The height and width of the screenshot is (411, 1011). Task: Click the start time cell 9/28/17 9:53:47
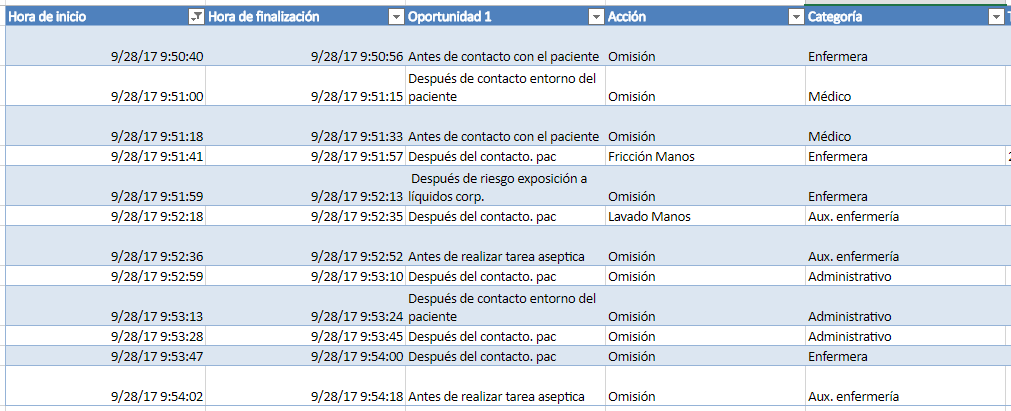[x=157, y=357]
